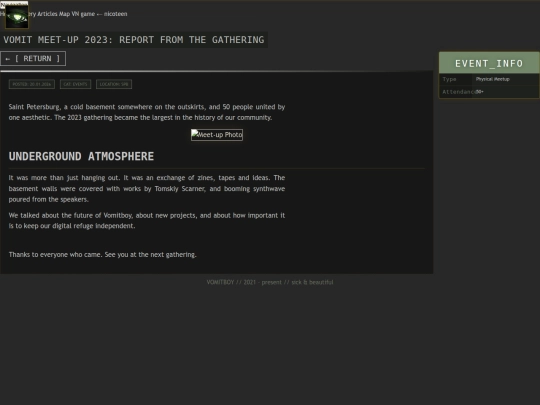Click the 'Attendance' row label
Image resolution: width=540 pixels, height=405 pixels.
(459, 92)
